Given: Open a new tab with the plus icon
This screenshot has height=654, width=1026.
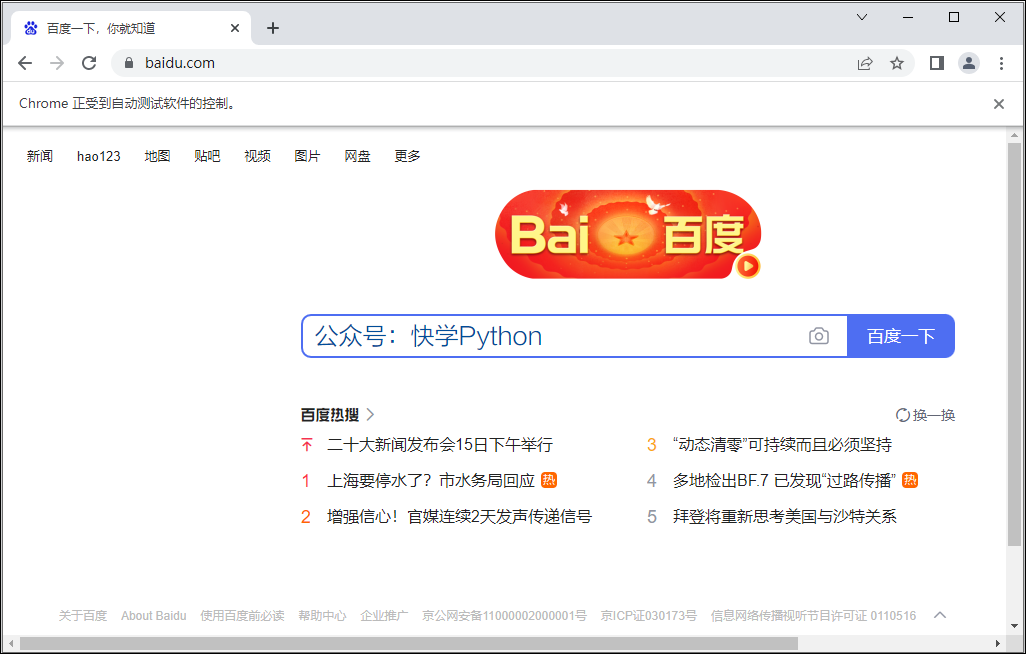Looking at the screenshot, I should (x=274, y=28).
